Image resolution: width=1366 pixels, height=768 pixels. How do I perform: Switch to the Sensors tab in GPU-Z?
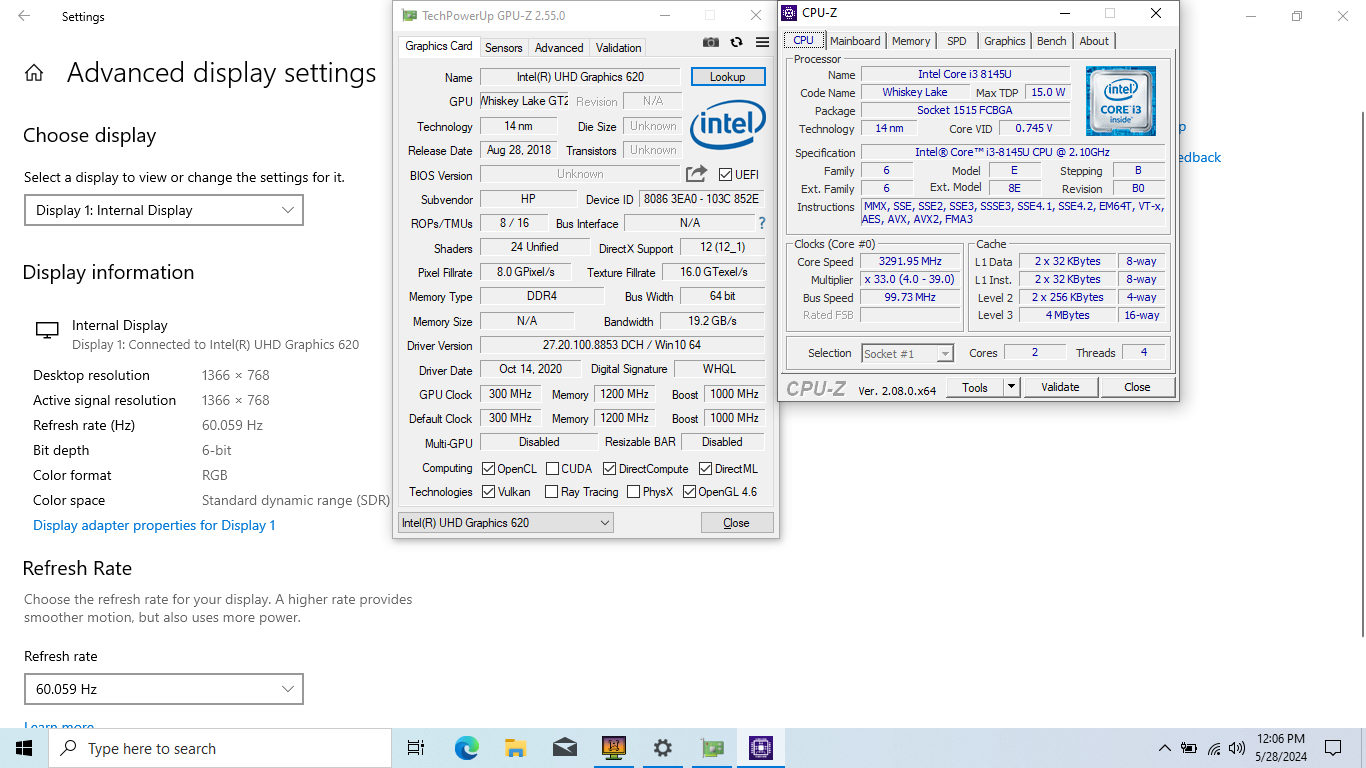pos(504,48)
